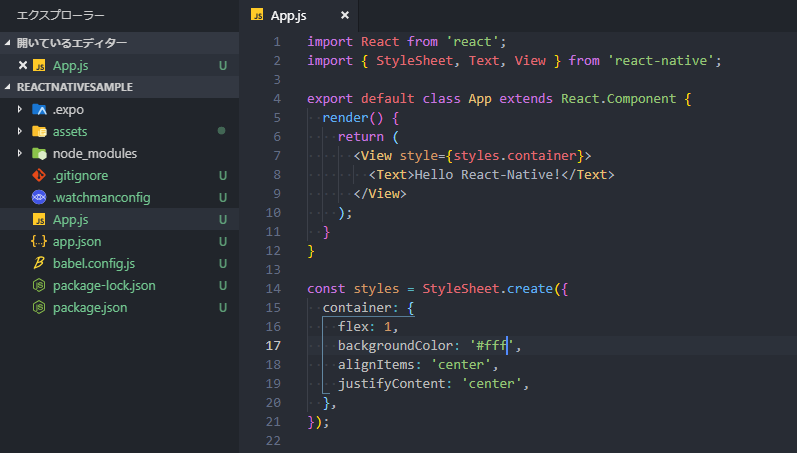
Task: Select the assets folder name
Action: tap(70, 131)
